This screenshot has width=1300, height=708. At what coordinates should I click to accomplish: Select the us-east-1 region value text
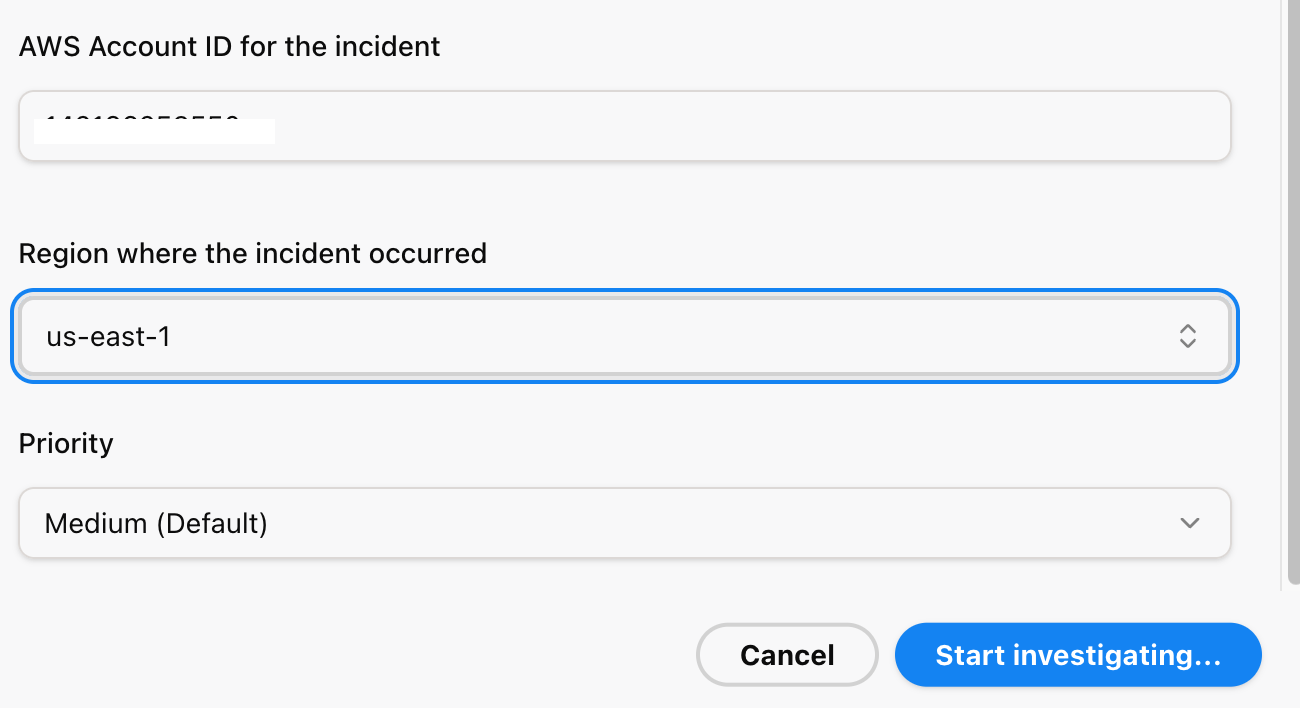tap(108, 337)
